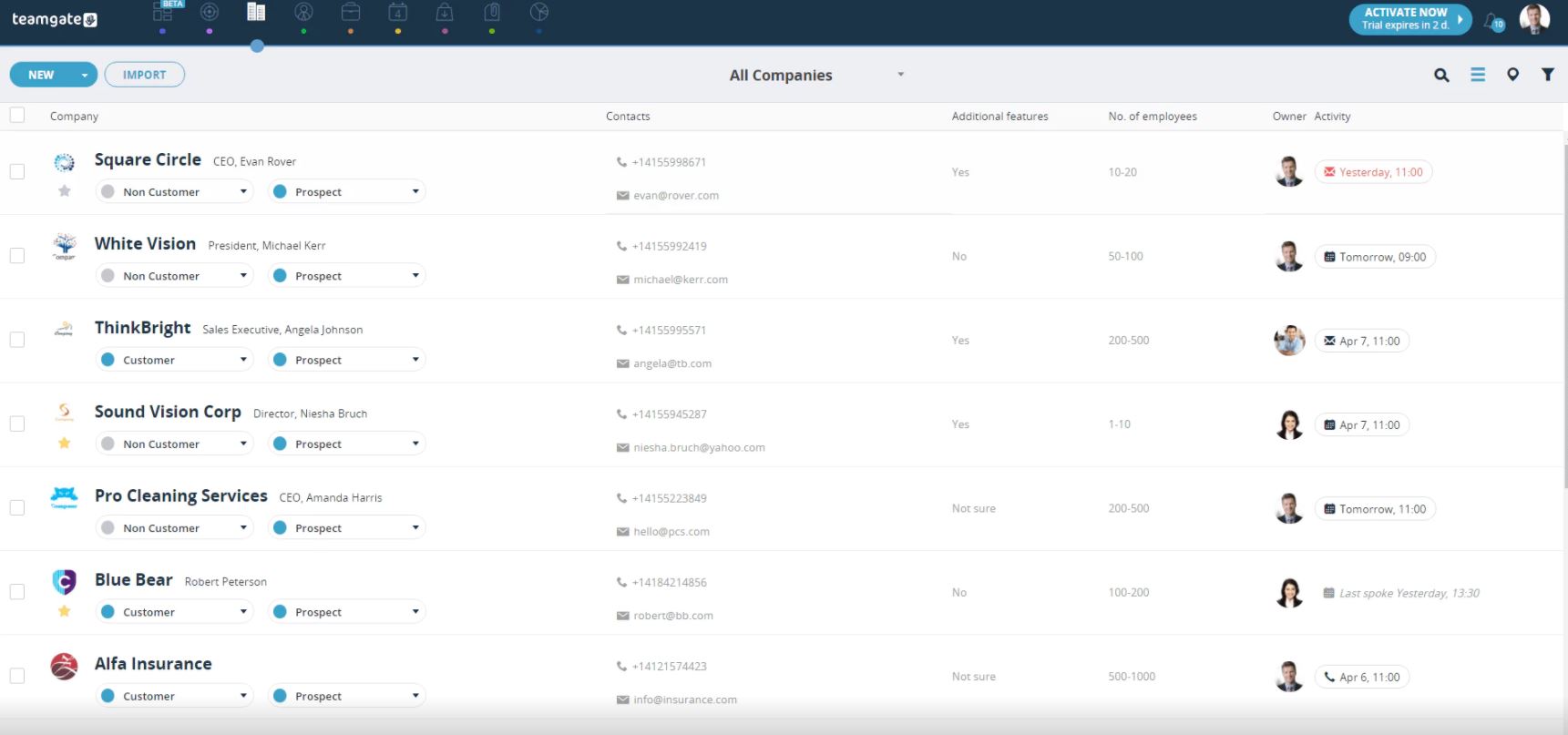This screenshot has height=735, width=1568.
Task: Click the NEW button
Action: click(x=42, y=75)
